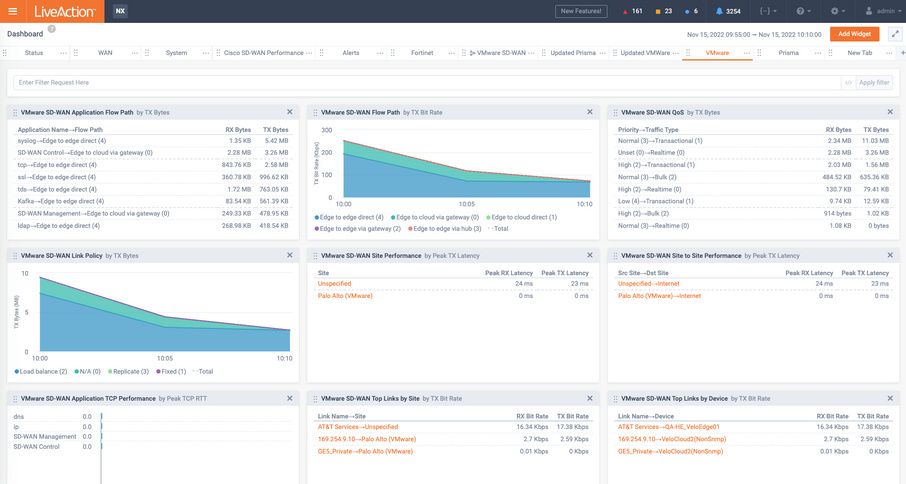The height and width of the screenshot is (484, 906).
Task: Close Site to Site Performance widget
Action: click(x=890, y=255)
